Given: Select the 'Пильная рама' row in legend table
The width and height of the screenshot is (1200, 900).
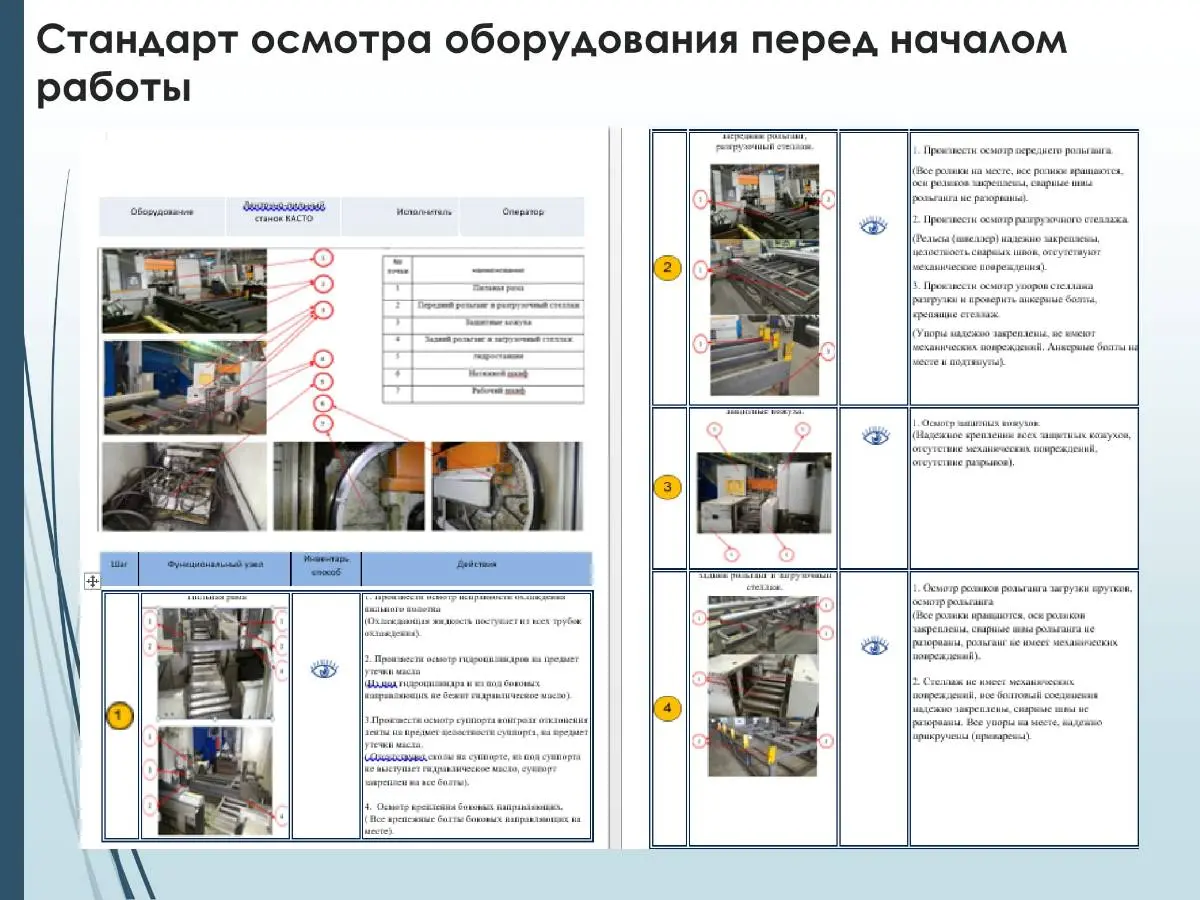Looking at the screenshot, I should (497, 287).
